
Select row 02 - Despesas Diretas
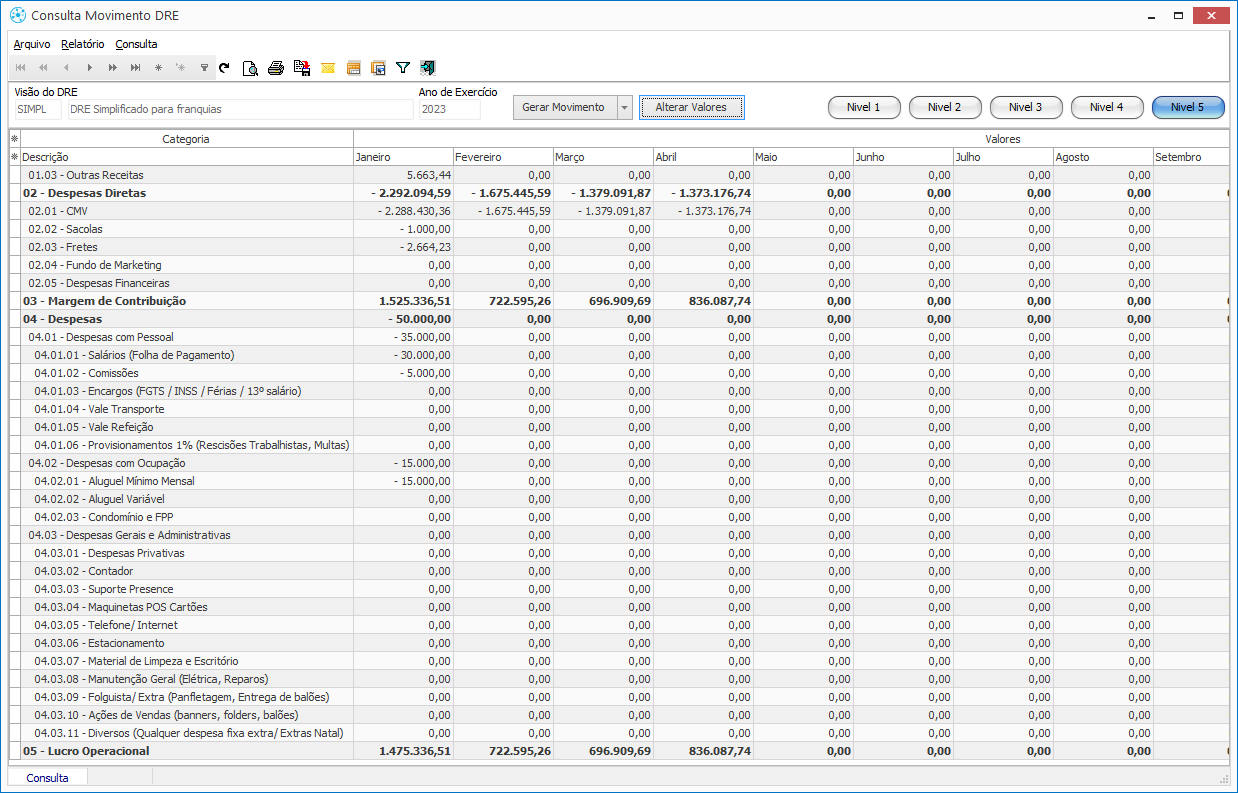[619, 193]
